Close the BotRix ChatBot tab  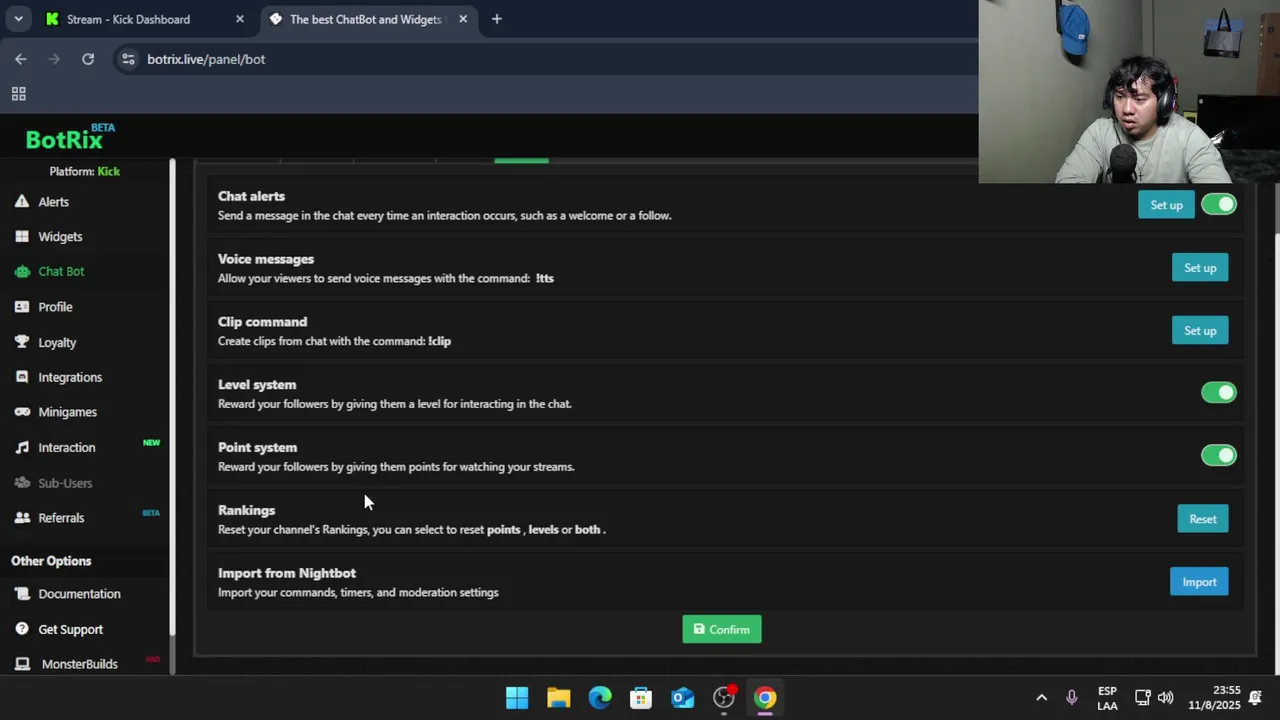[x=463, y=19]
